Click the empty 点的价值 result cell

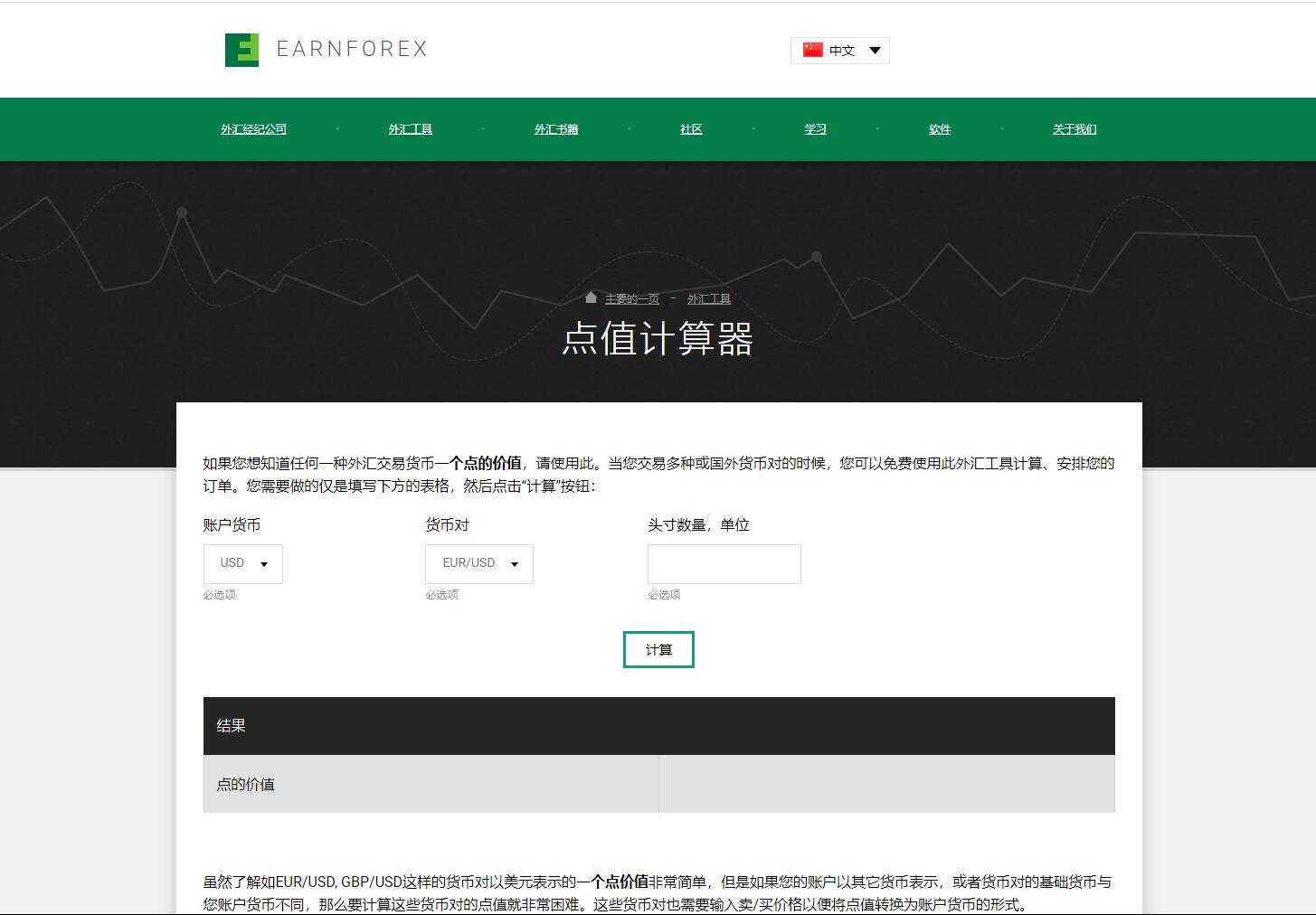click(886, 784)
